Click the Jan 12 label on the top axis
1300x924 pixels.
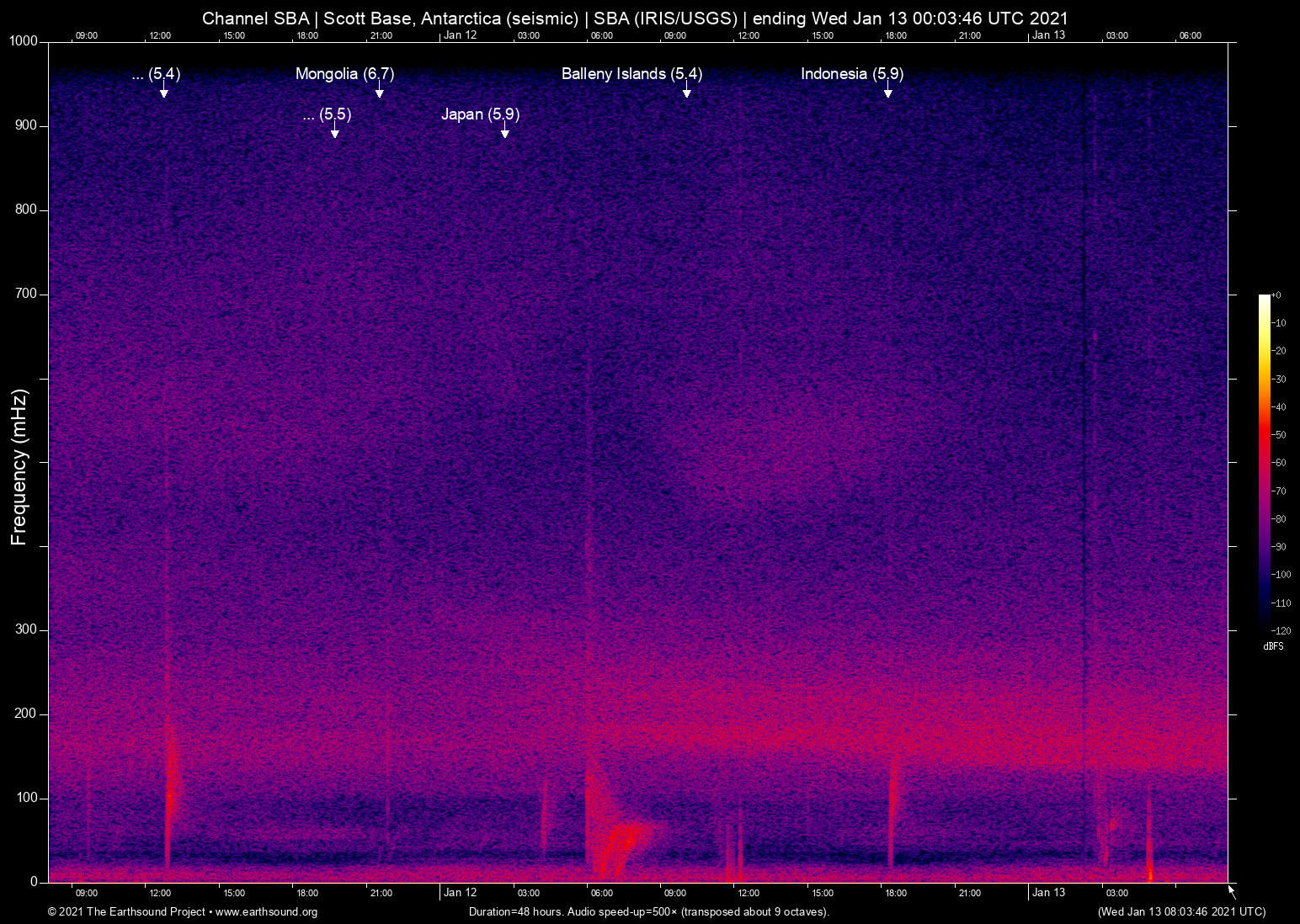point(460,35)
